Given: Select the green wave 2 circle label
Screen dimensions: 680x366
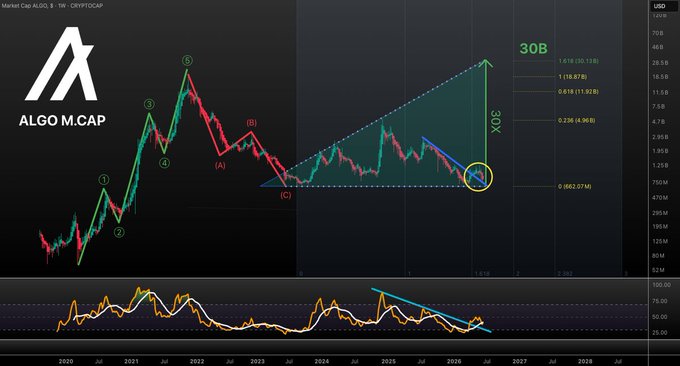Looking at the screenshot, I should pyautogui.click(x=119, y=232).
